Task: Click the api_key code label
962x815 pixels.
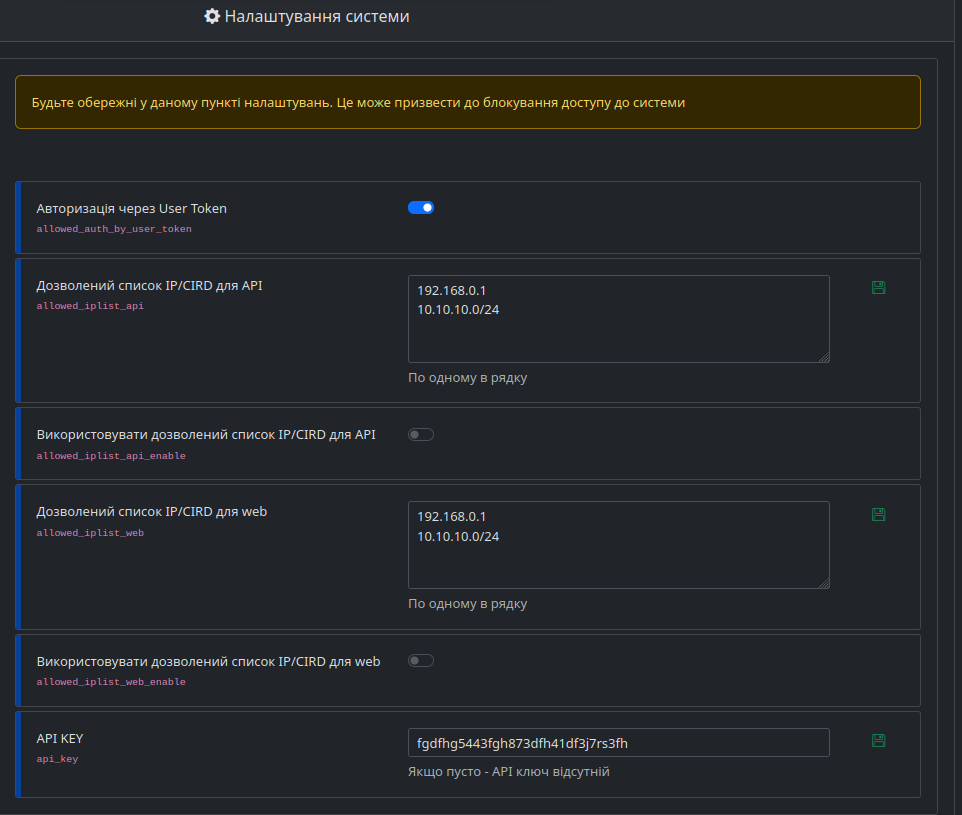Action: [58, 759]
